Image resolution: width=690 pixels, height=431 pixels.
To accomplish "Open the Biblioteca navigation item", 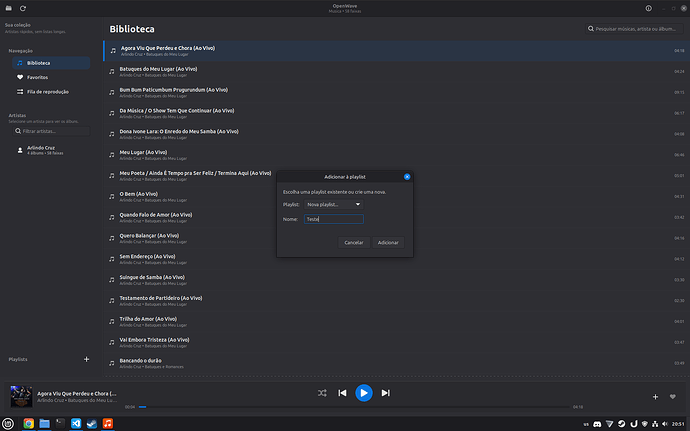I will (x=51, y=63).
